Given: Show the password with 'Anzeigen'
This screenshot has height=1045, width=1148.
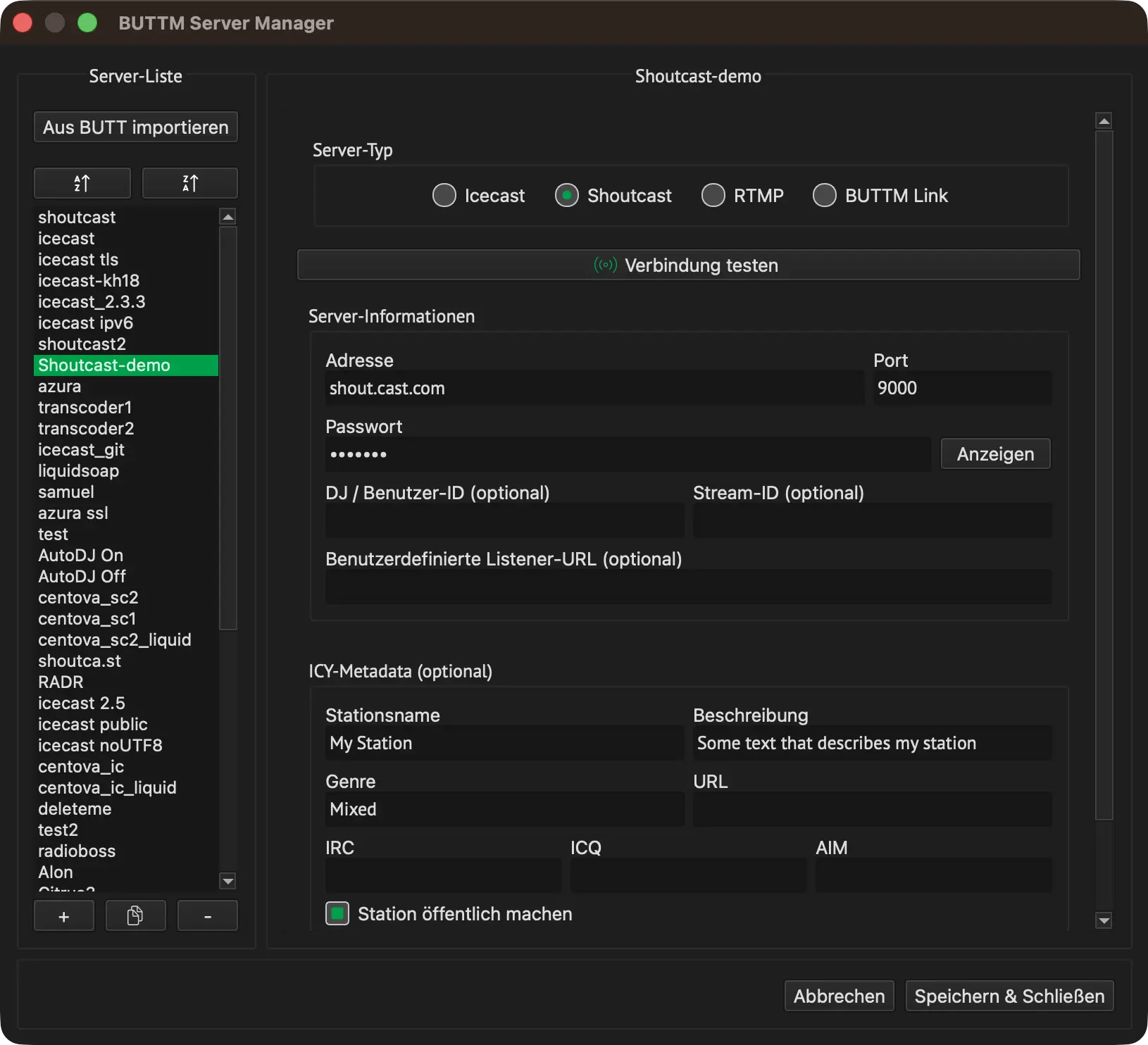Looking at the screenshot, I should (x=996, y=454).
